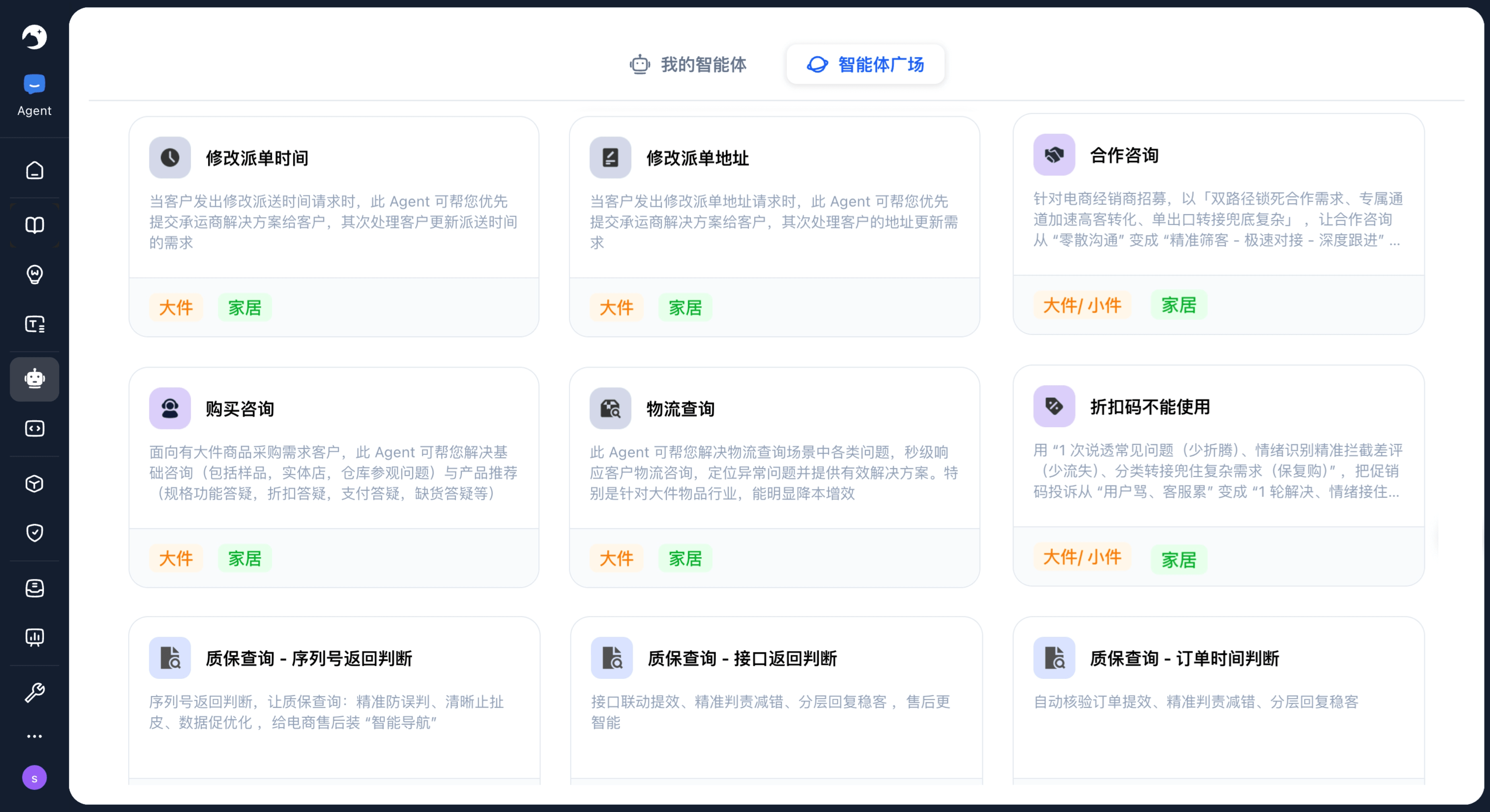
Task: Click the description text 自动核验订单提效
Action: (1196, 702)
